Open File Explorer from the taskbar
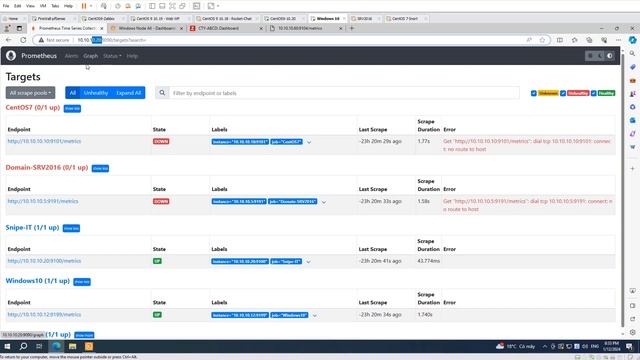Screen dimensions: 640x360 click(x=73, y=346)
